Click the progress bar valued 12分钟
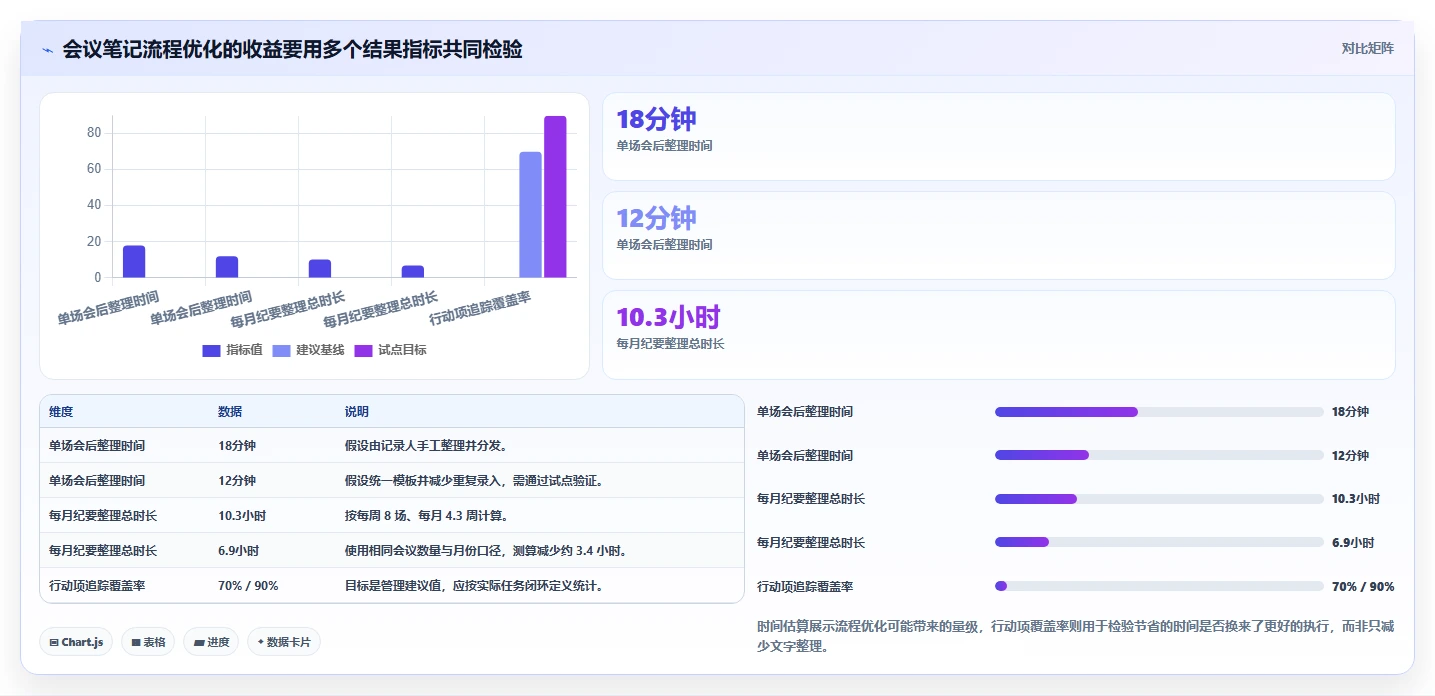Viewport: 1435px width, 696px height. [x=1159, y=455]
